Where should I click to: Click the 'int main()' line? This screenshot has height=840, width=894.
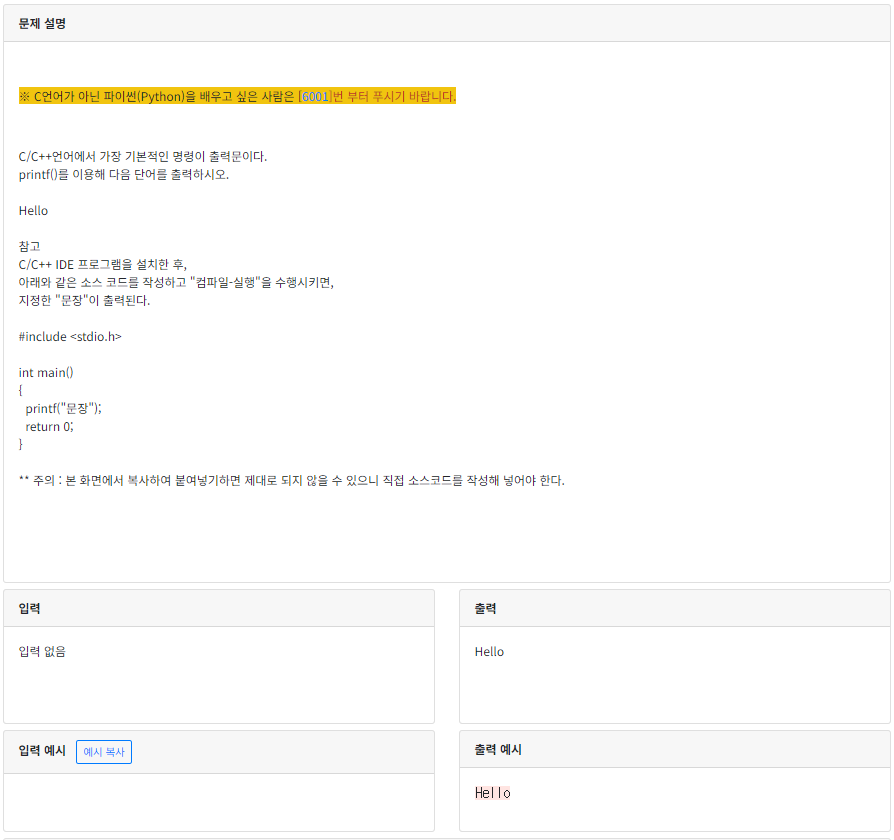click(46, 372)
